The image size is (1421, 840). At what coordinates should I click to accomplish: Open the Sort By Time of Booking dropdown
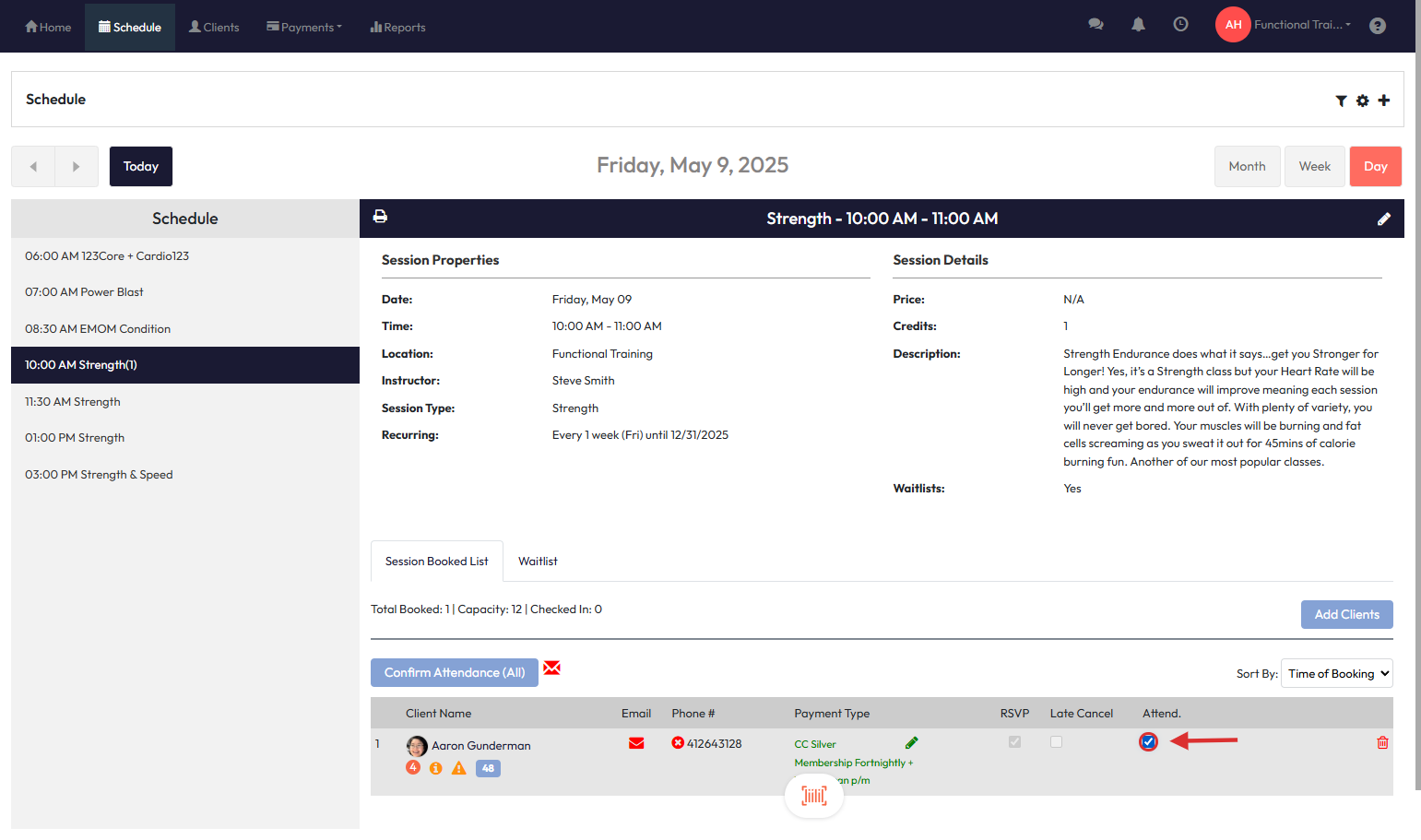point(1336,673)
